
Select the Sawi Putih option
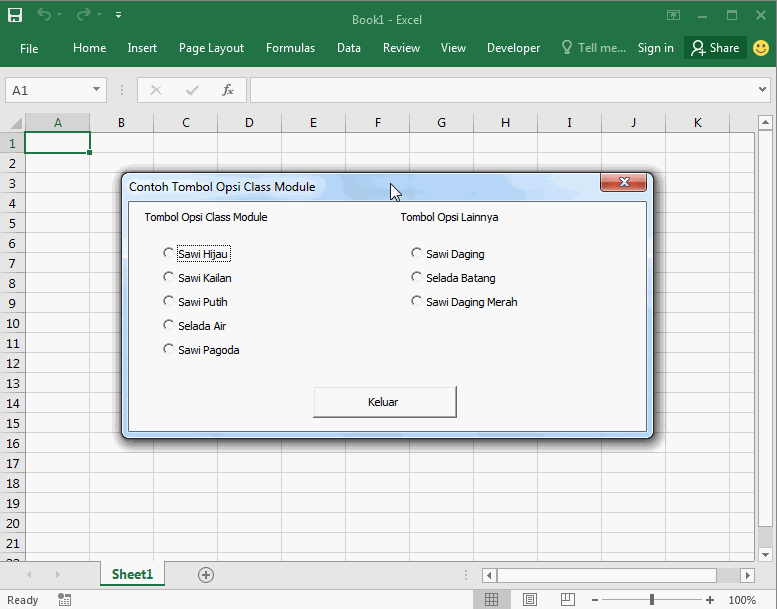click(195, 302)
